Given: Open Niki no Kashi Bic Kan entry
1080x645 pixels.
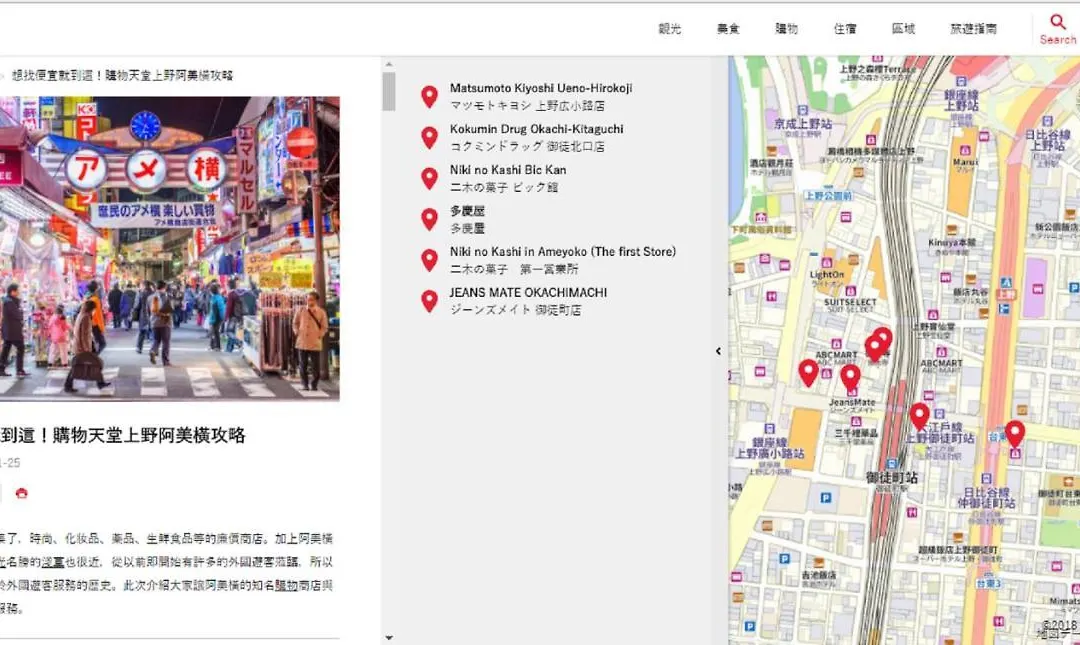Looking at the screenshot, I should (508, 178).
